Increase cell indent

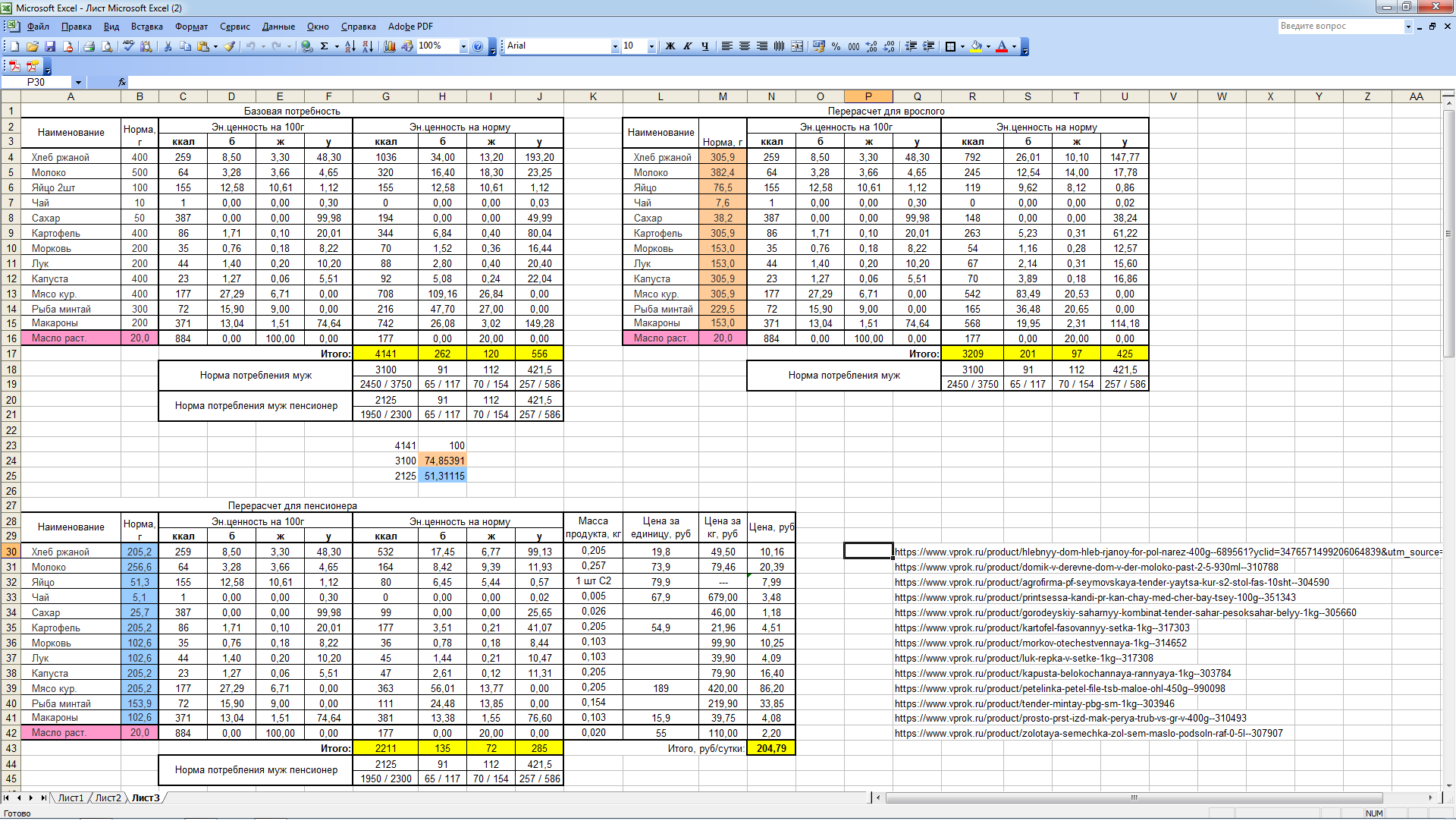point(929,46)
